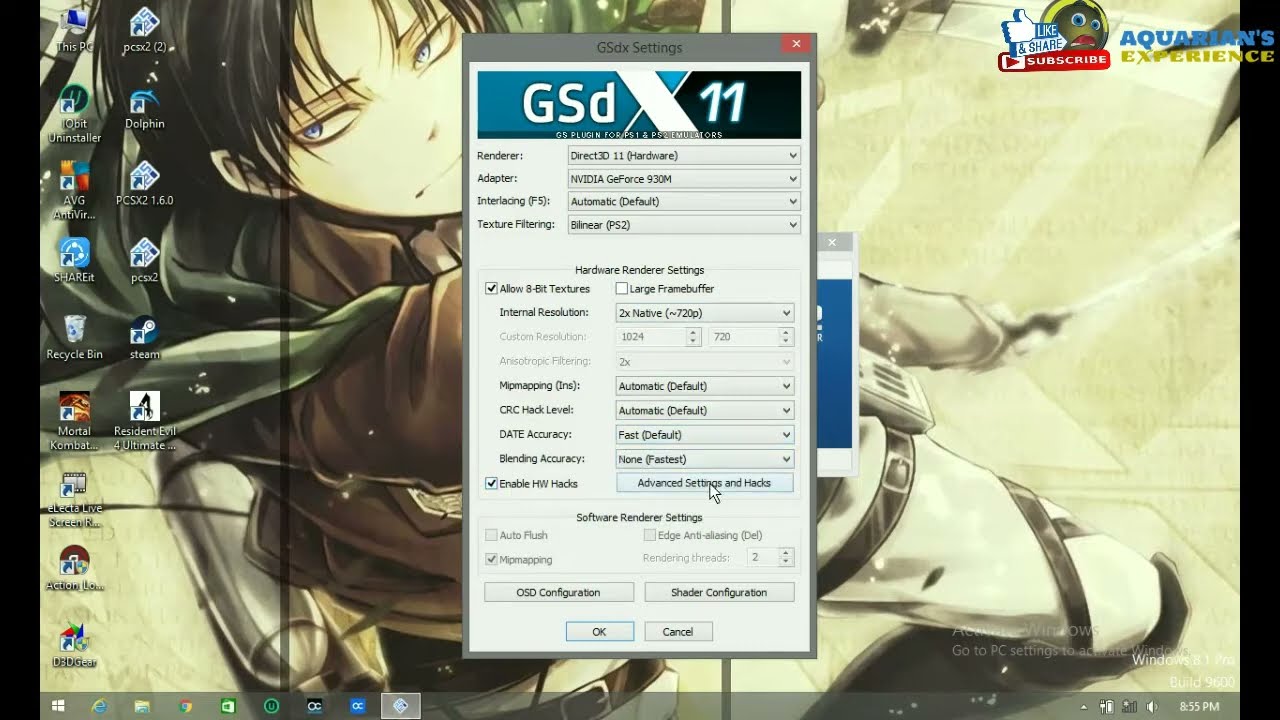Select the Recycle Bin icon
1280x720 pixels.
coord(74,337)
